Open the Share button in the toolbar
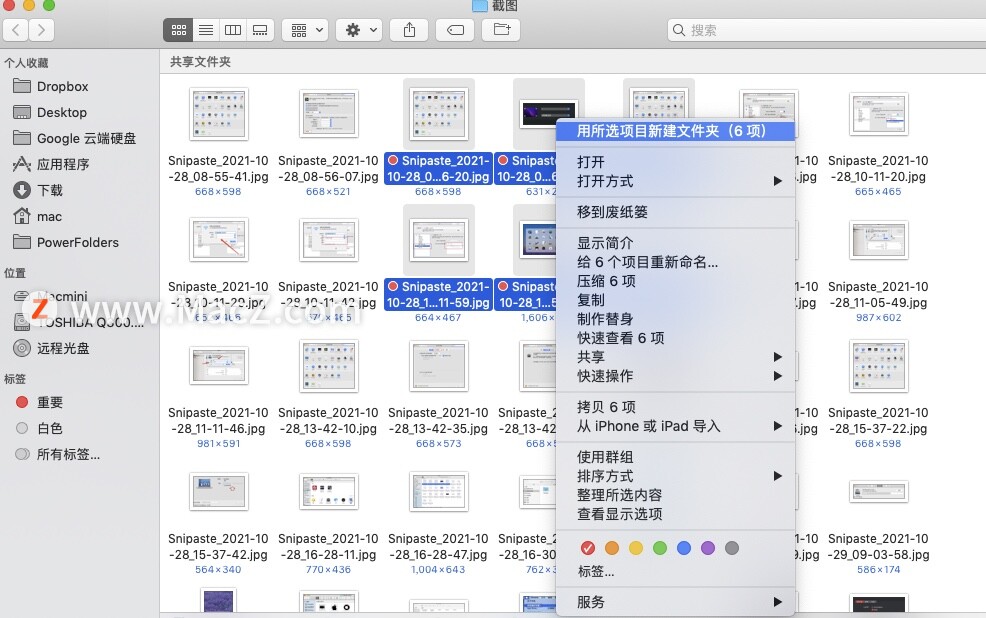 click(x=409, y=30)
